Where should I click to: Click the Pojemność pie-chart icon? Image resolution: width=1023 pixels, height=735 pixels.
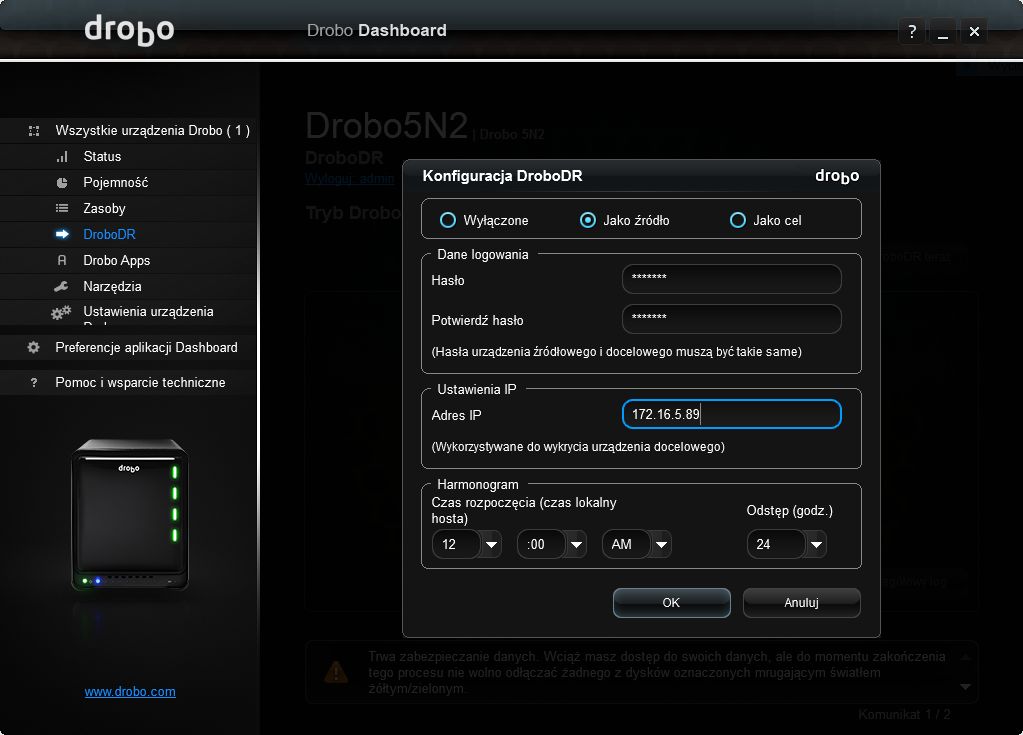pyautogui.click(x=62, y=183)
